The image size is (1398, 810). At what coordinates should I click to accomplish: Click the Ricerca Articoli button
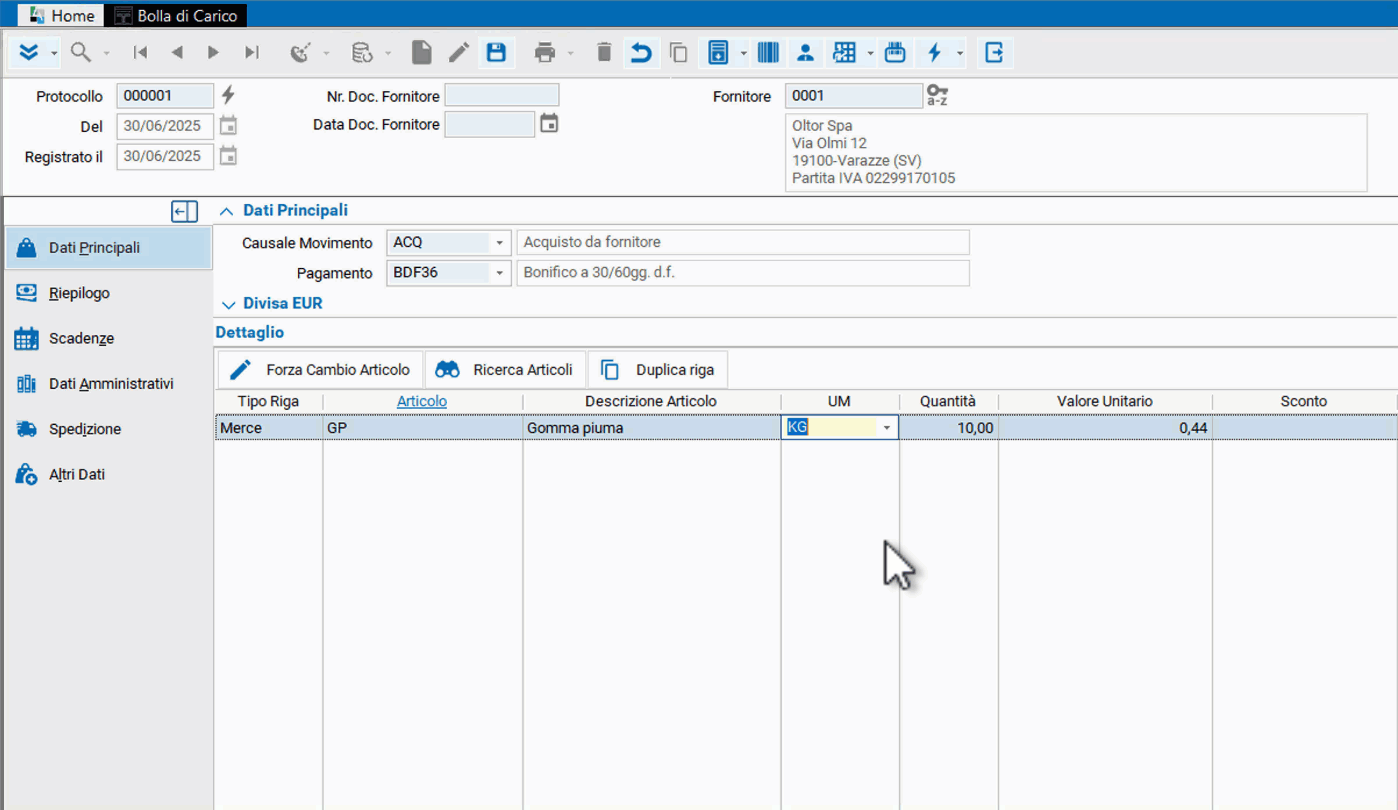506,370
